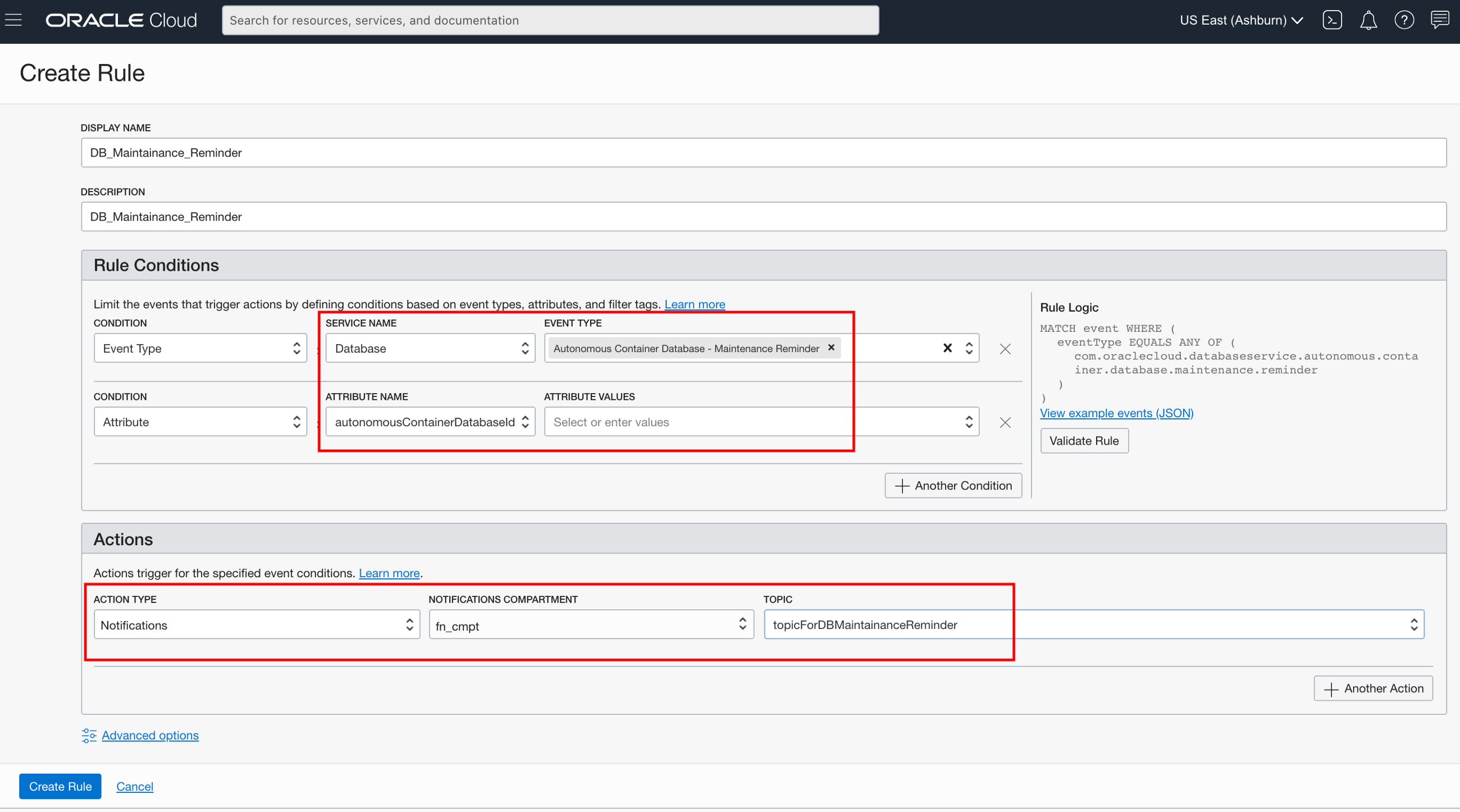This screenshot has width=1460, height=812.
Task: Open the hamburger navigation menu
Action: (x=13, y=20)
